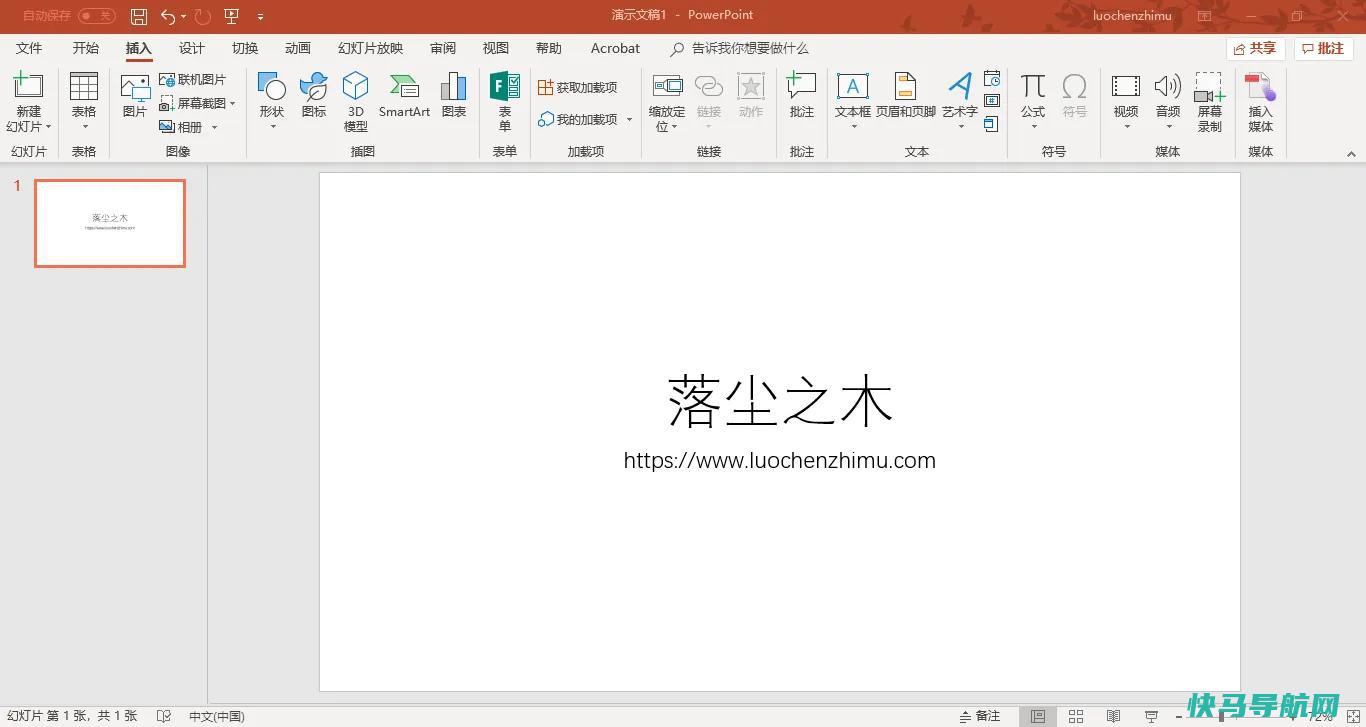
Task: Click the Share (共享) button
Action: (1255, 48)
